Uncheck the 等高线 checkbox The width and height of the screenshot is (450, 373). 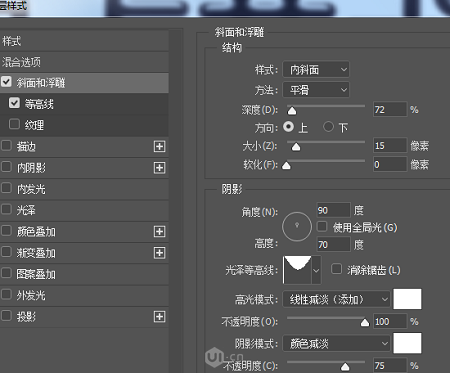[x=14, y=103]
